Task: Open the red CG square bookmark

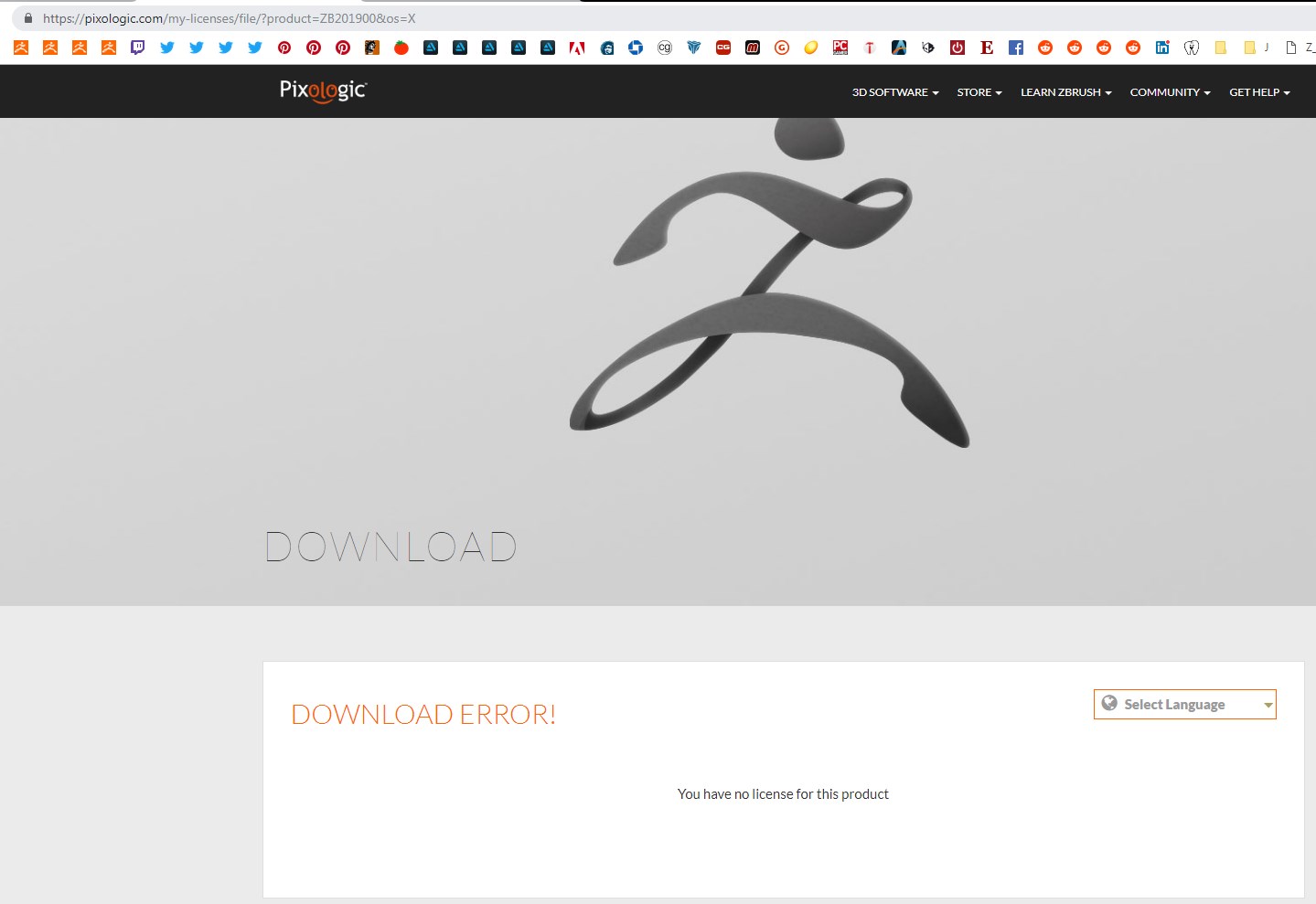Action: pyautogui.click(x=723, y=48)
